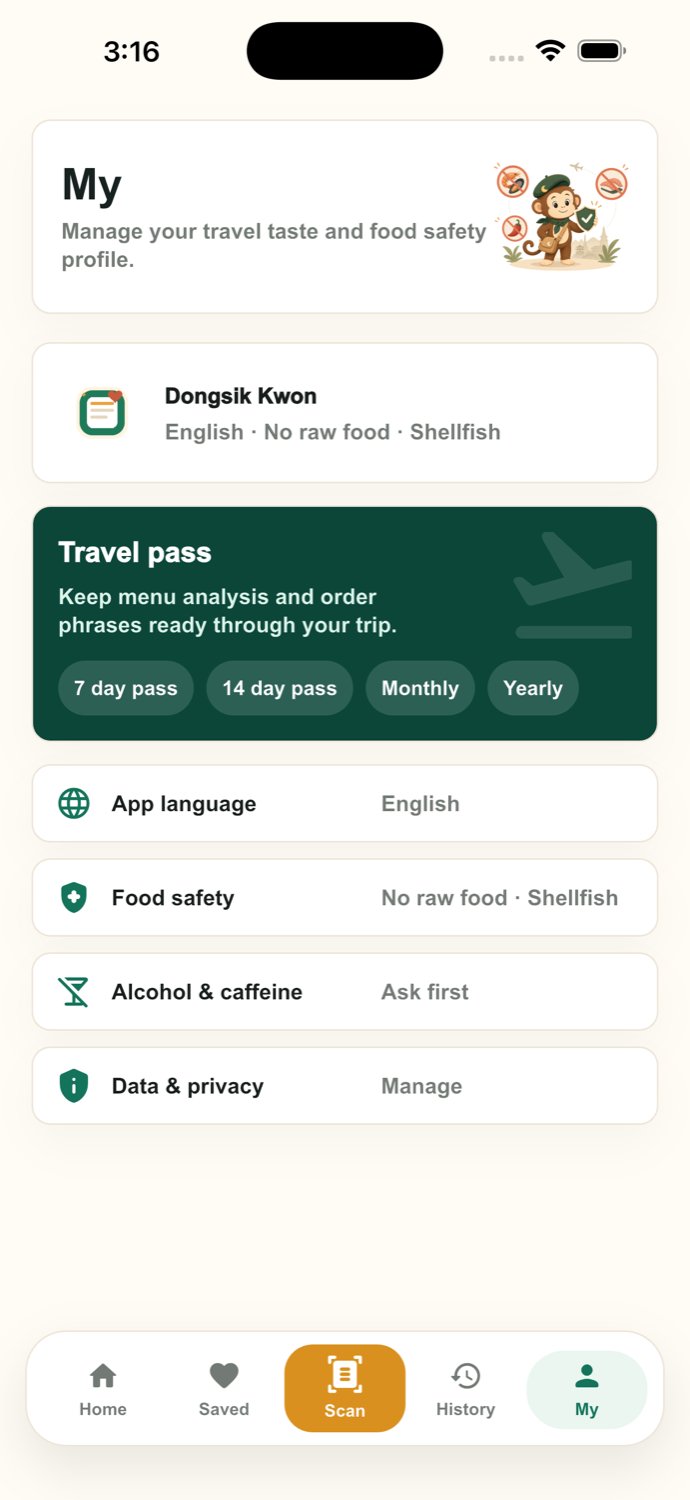Viewport: 690px width, 1500px height.
Task: Tap the info shield Data & privacy icon
Action: pos(74,1085)
